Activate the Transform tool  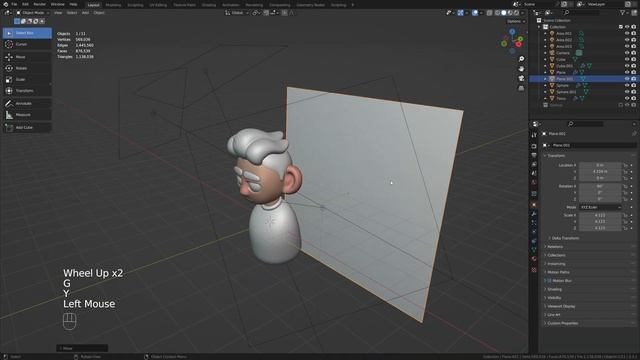pyautogui.click(x=27, y=91)
